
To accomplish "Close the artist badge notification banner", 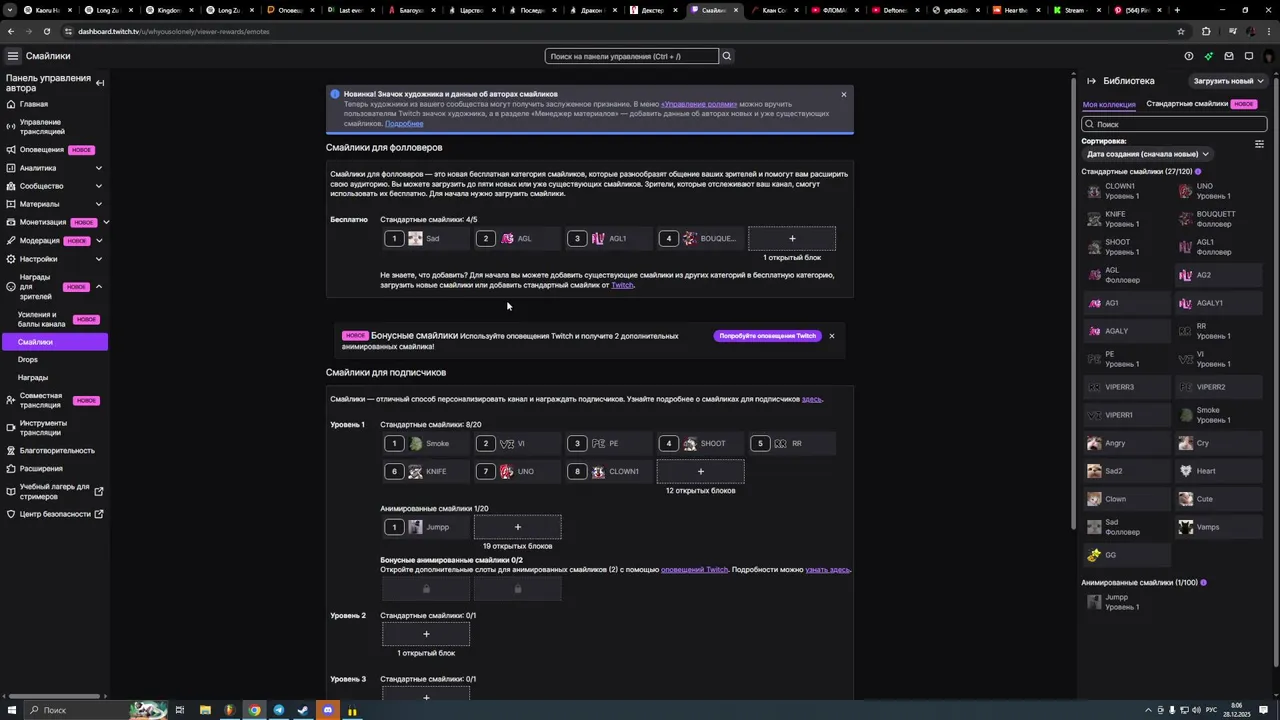I will (x=844, y=94).
